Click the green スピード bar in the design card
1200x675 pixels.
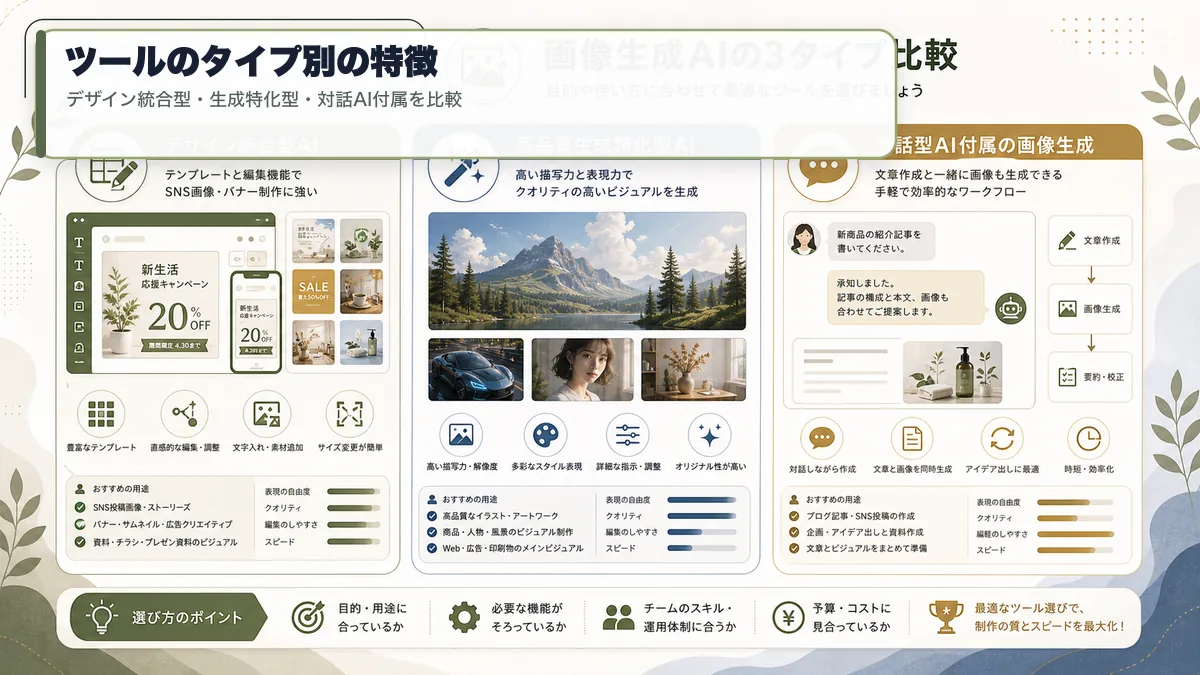(x=353, y=542)
